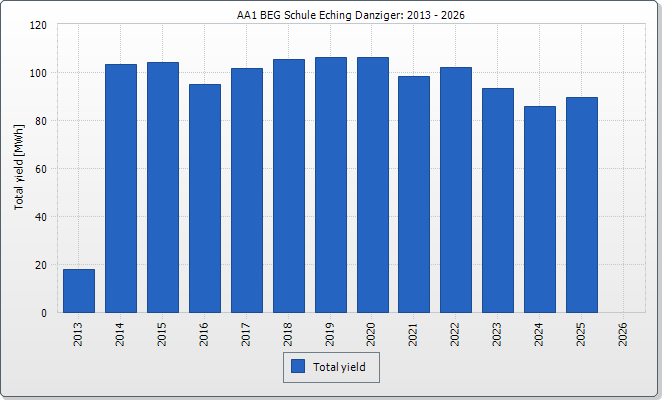662x400 pixels.
Task: Click the 2013 x-axis year label
Action: point(79,333)
